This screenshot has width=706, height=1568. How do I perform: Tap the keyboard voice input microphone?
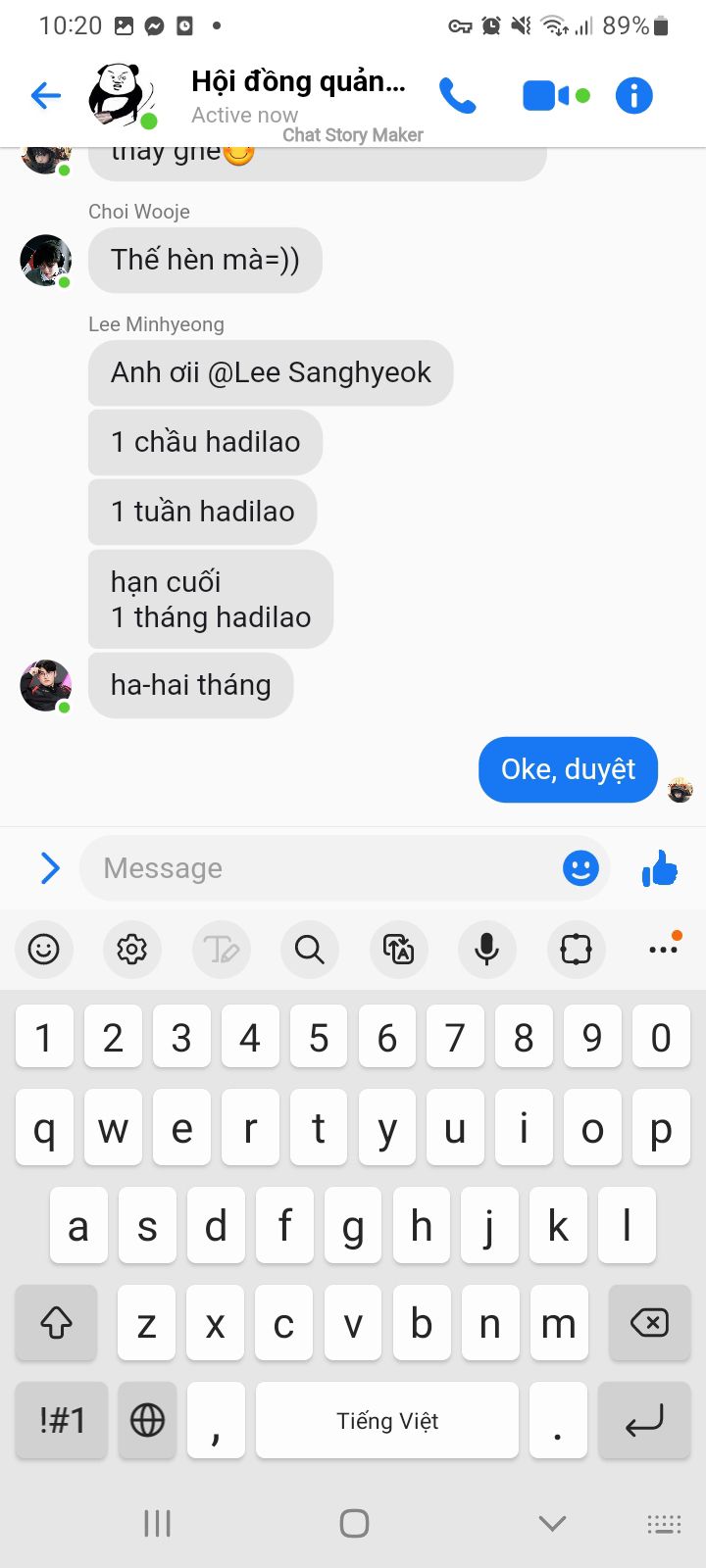(486, 949)
